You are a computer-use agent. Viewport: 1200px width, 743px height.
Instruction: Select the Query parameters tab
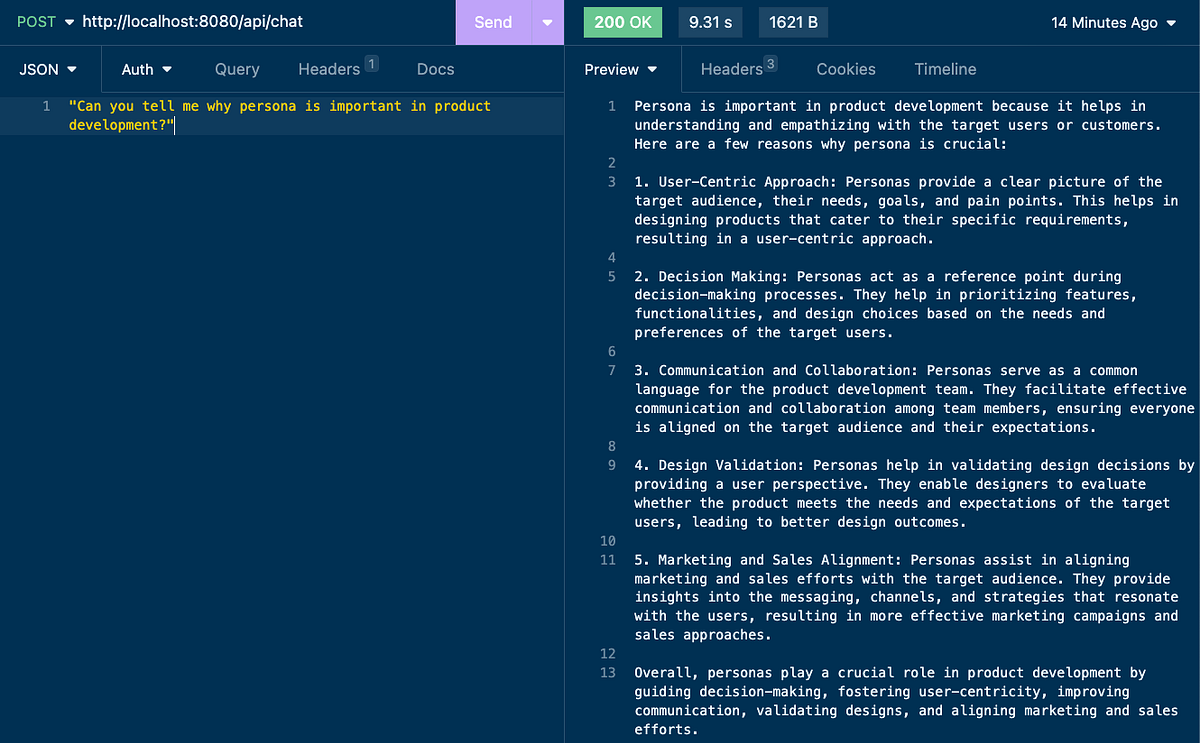pyautogui.click(x=237, y=69)
